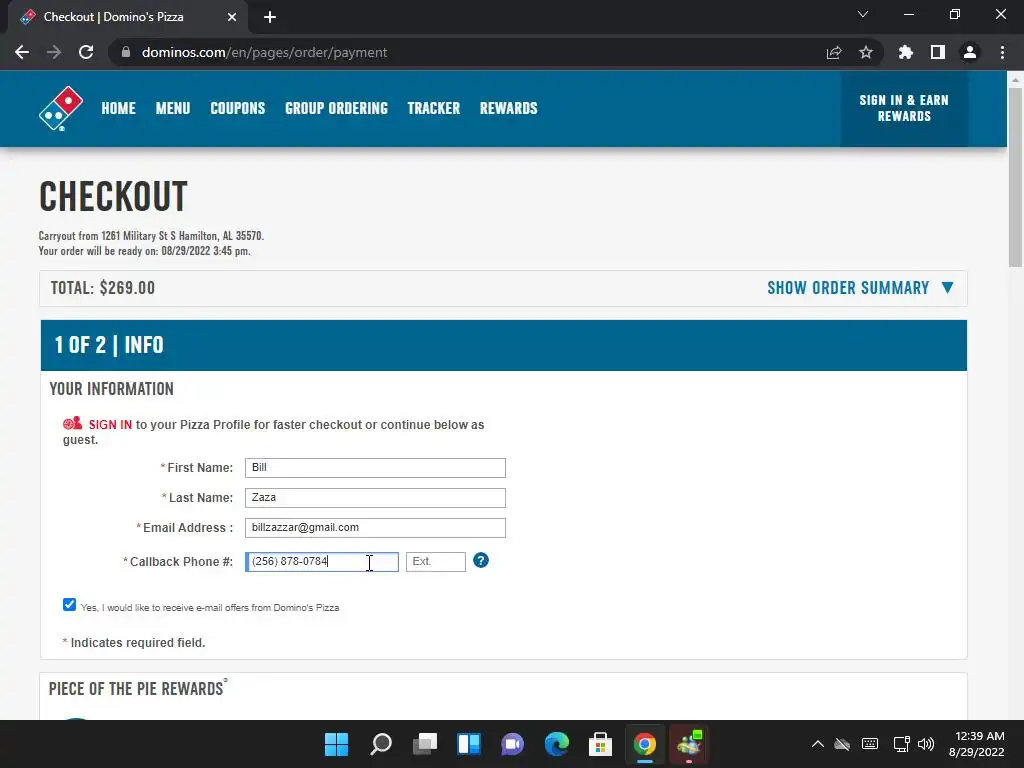This screenshot has width=1024, height=768.
Task: Open the Widgets taskbar icon
Action: pyautogui.click(x=469, y=744)
